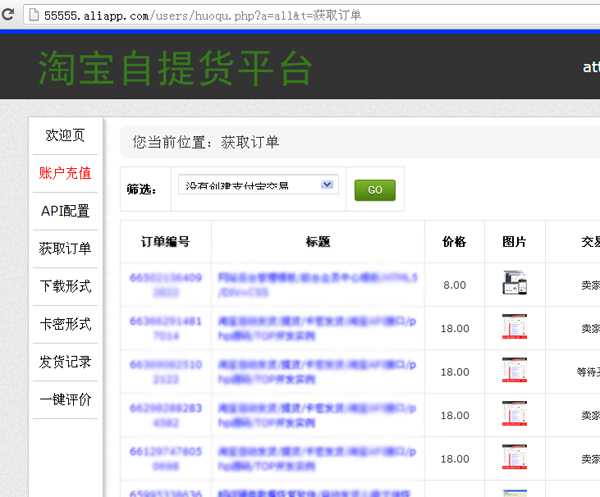Open the thumbnail of the 8.00 order
Screen dimensions: 600x497
pos(515,283)
